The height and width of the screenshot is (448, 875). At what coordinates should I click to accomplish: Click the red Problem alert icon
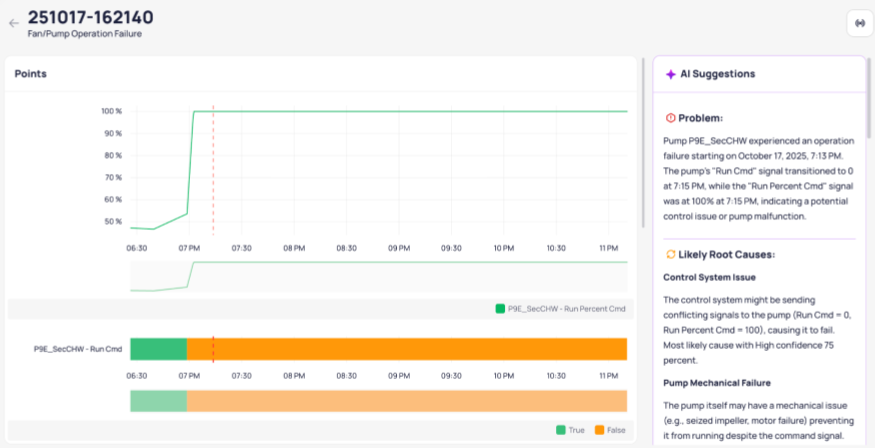coord(670,118)
